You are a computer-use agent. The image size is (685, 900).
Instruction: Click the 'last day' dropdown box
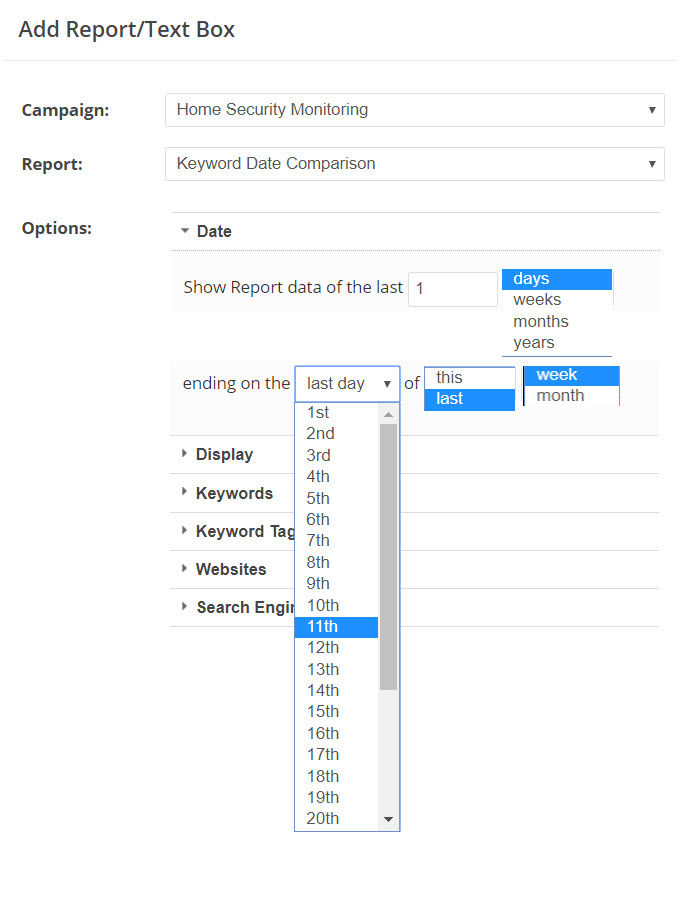click(347, 384)
